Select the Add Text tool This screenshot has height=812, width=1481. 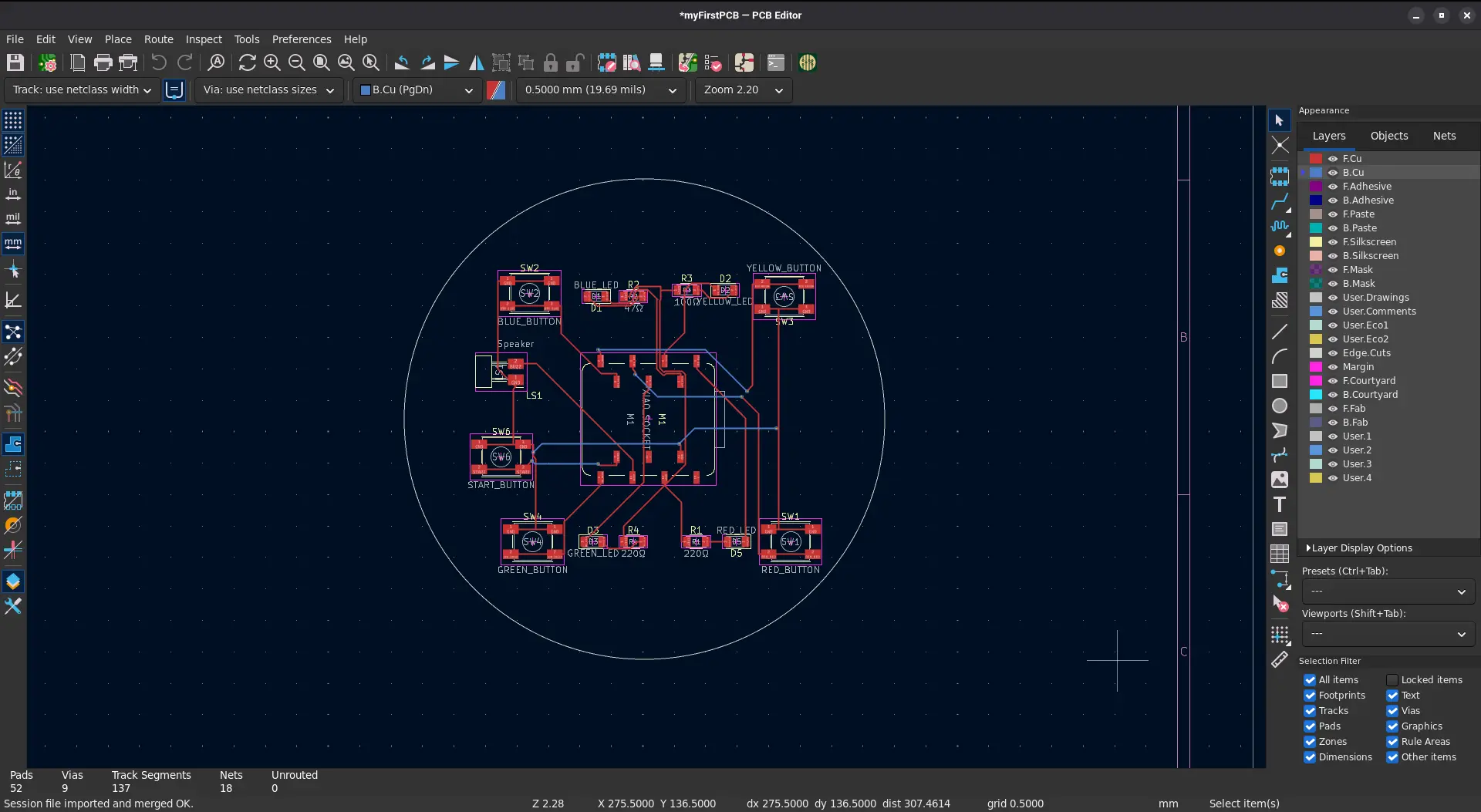(1280, 504)
